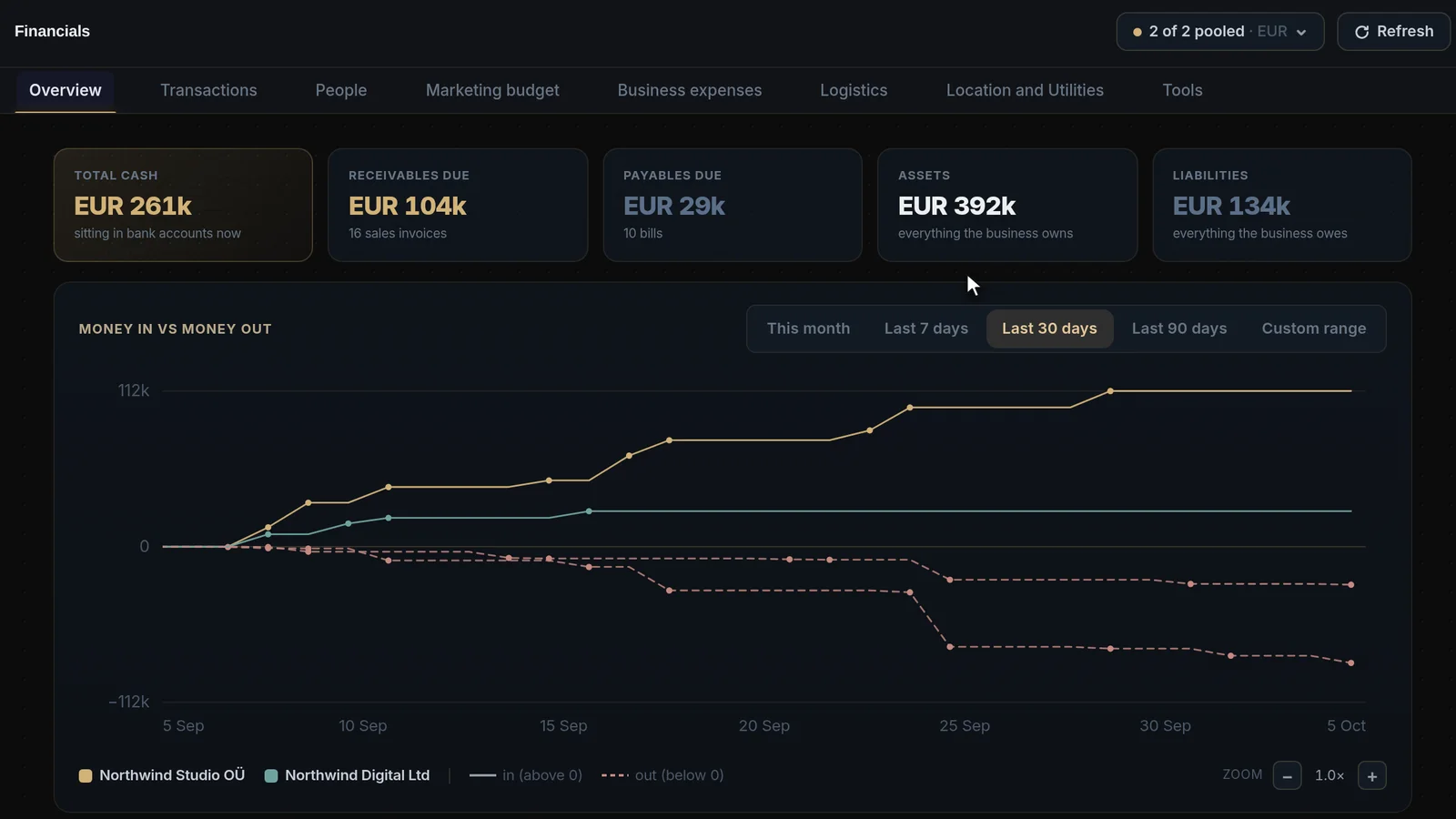Toggle Northwind Digital Ltd legend swatch
Viewport: 1456px width, 819px height.
[270, 776]
